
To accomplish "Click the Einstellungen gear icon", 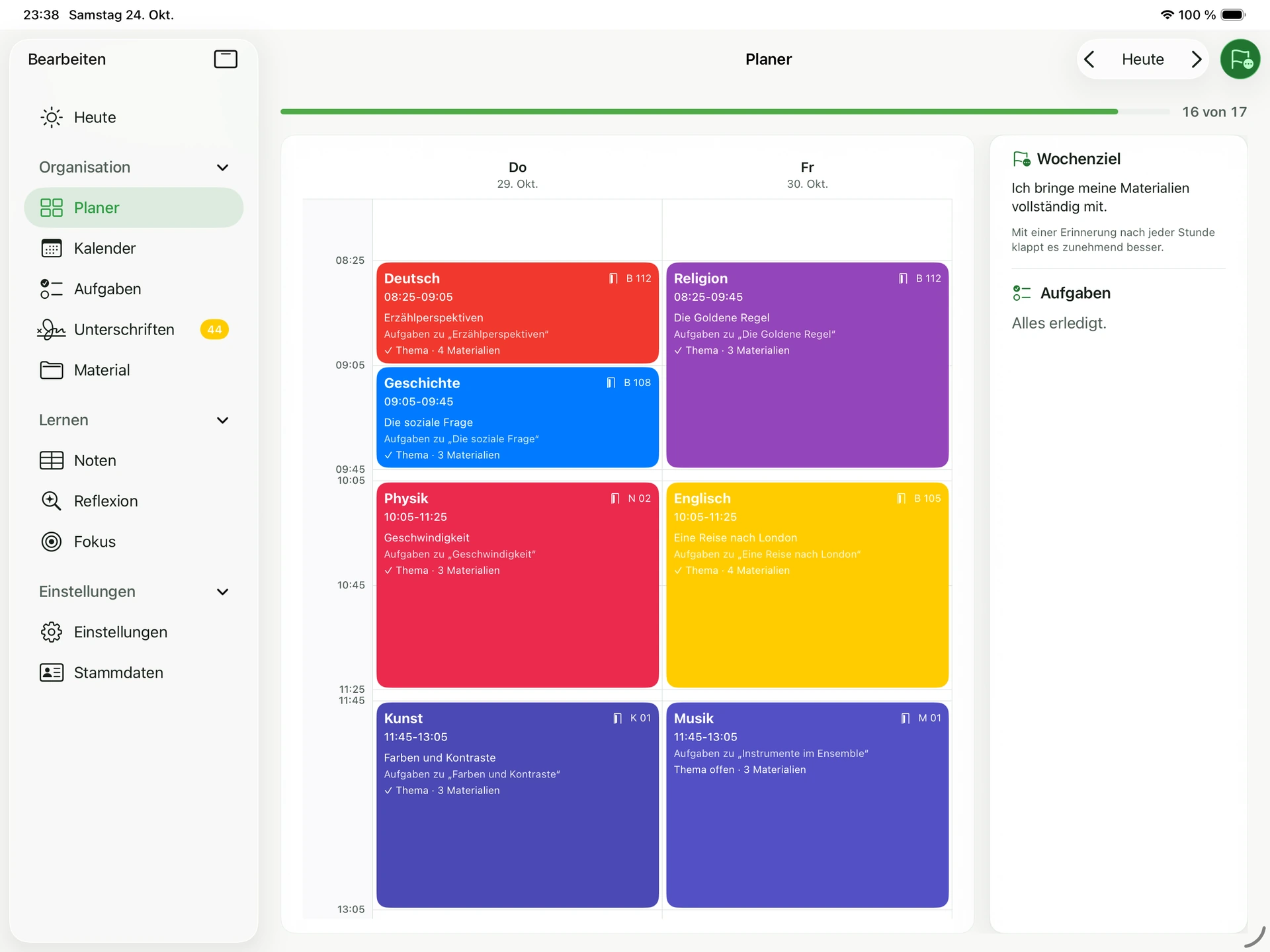I will [52, 632].
